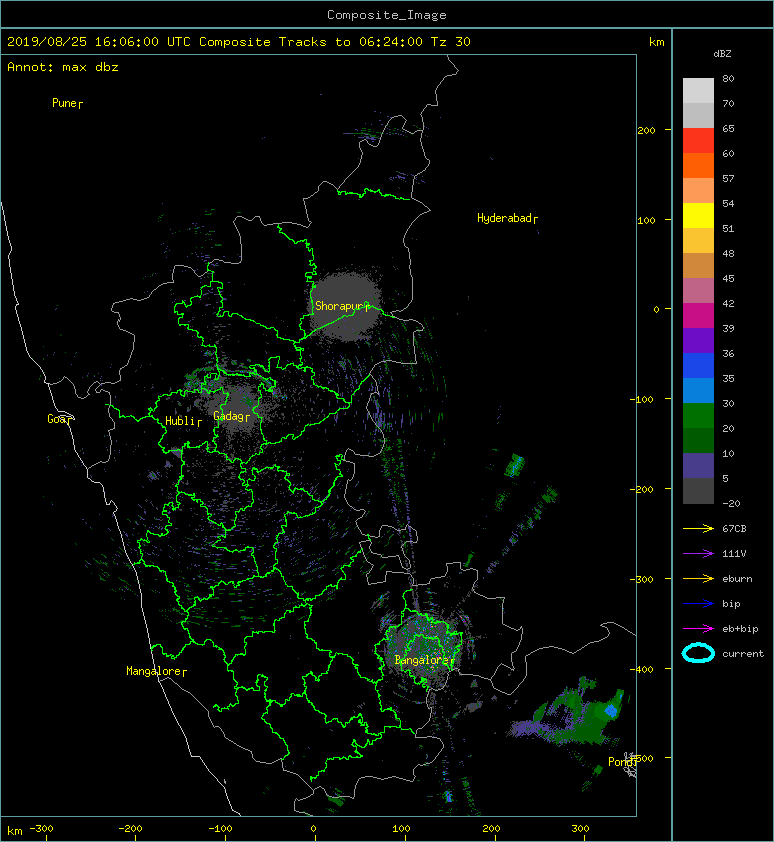Click the purple 111V track arrow in legend

pos(698,554)
